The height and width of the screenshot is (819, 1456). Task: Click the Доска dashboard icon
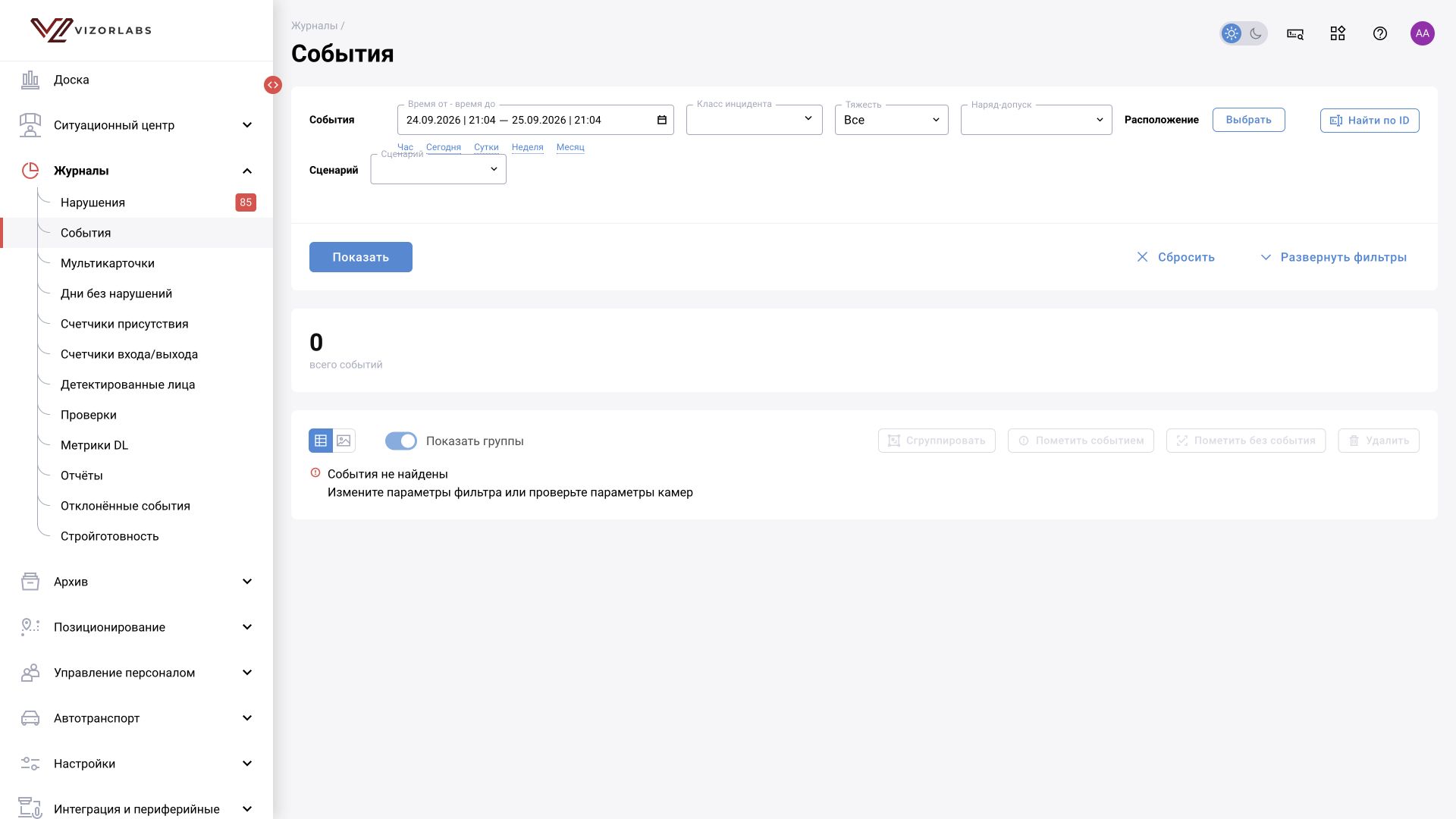point(30,80)
